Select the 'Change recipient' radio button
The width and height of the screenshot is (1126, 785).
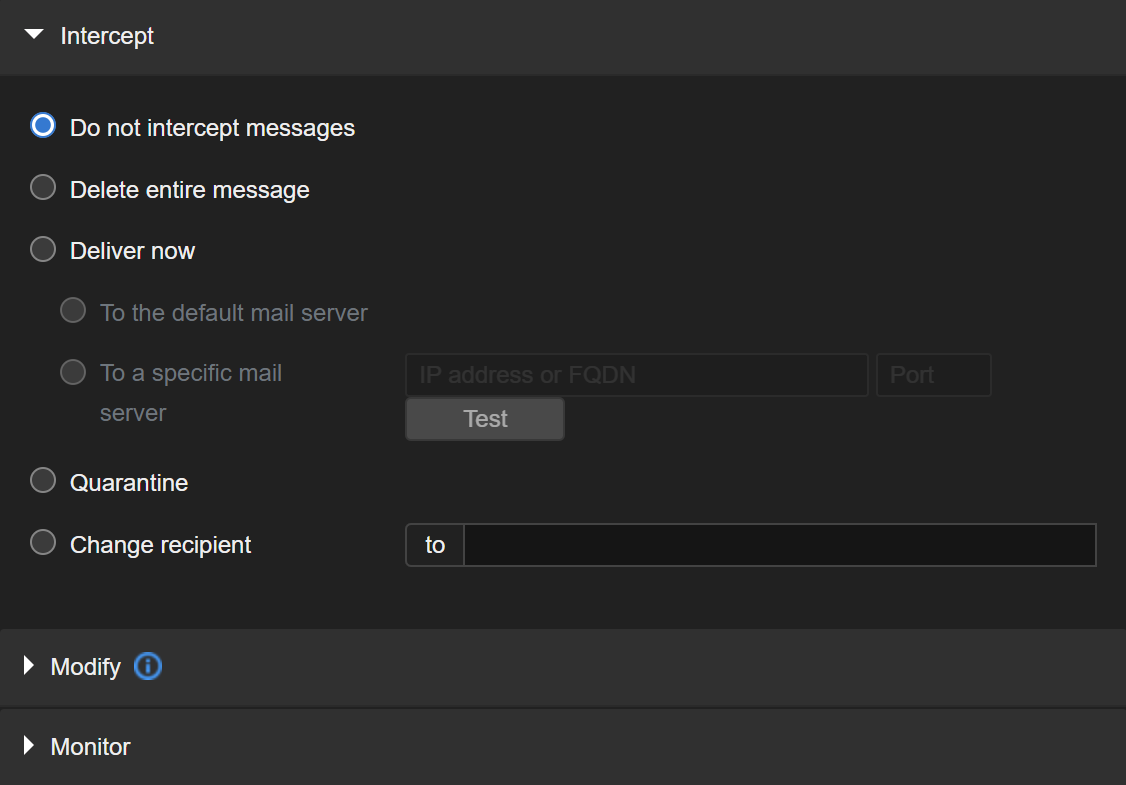click(x=43, y=543)
